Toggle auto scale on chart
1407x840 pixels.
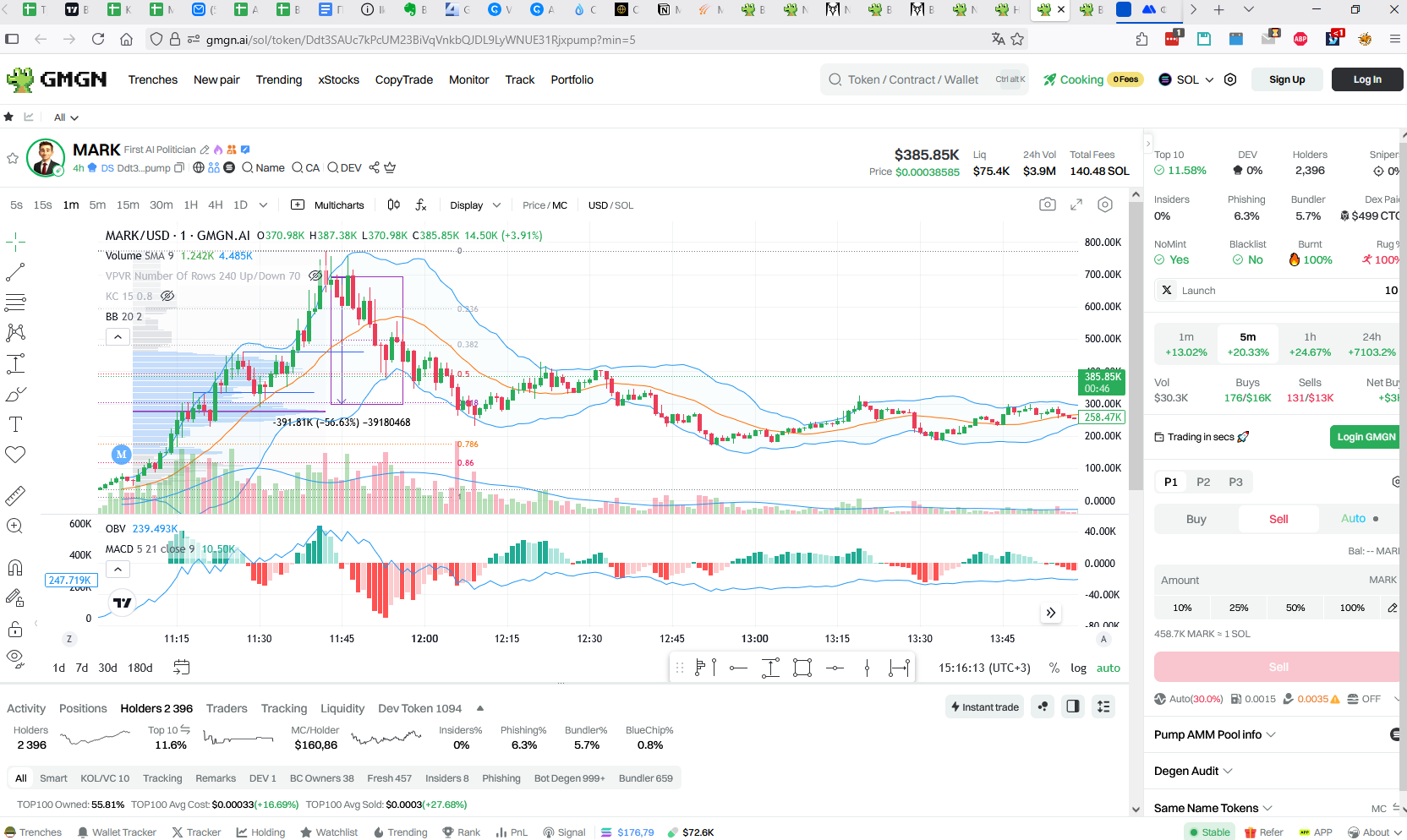tap(1109, 668)
